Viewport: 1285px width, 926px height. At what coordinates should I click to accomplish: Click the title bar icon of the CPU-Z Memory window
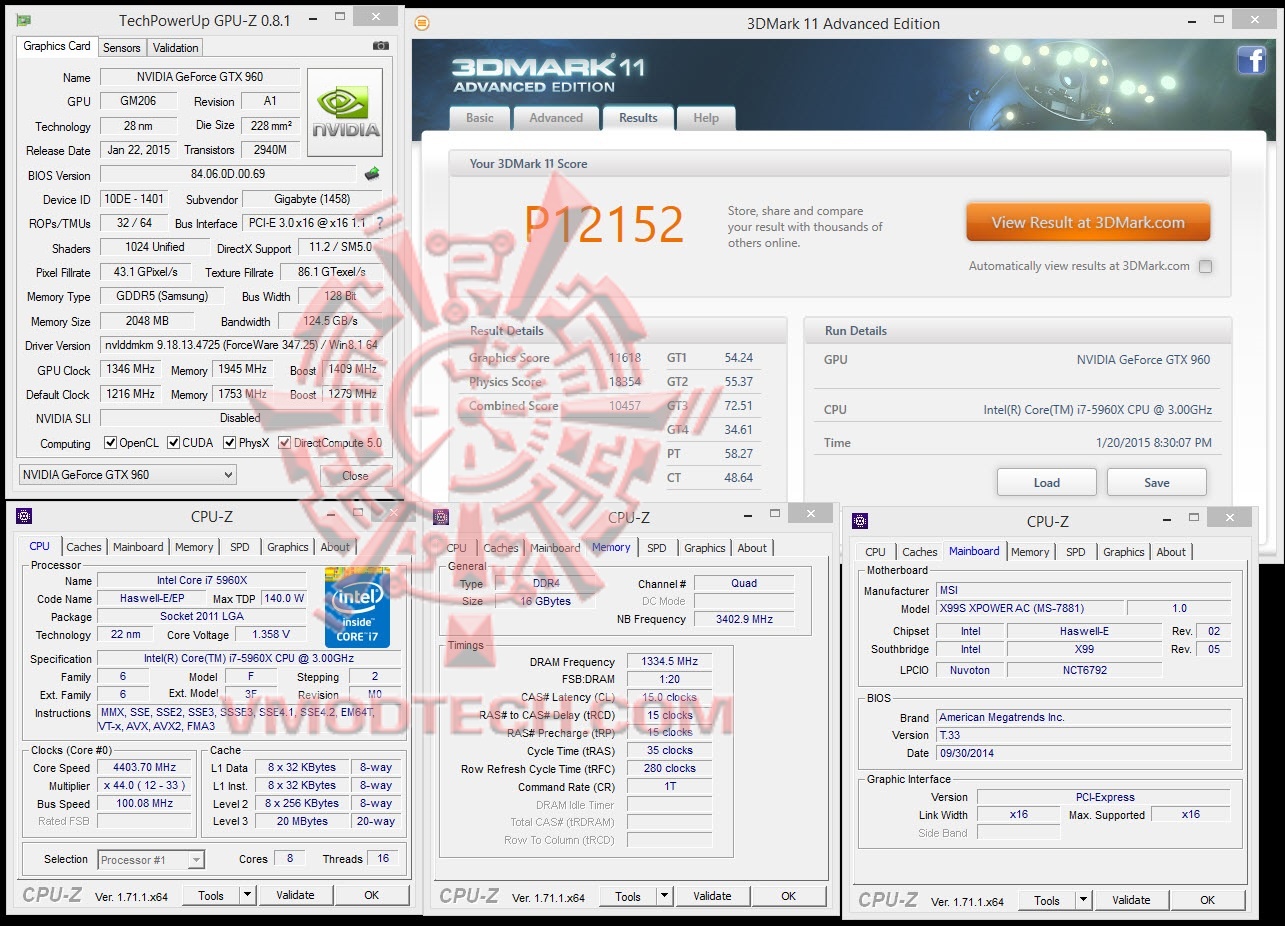441,517
